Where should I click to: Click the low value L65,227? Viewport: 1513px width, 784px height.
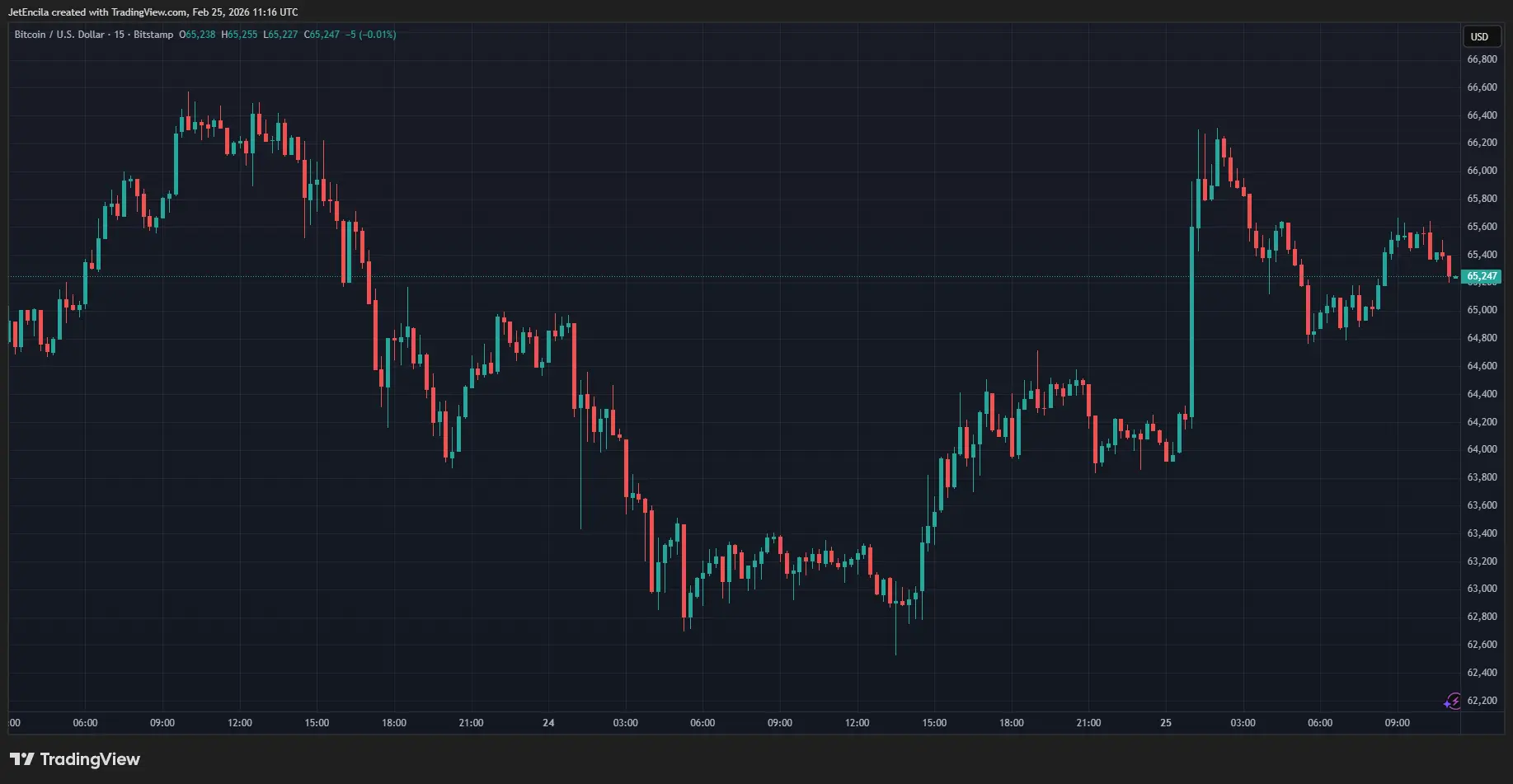click(280, 35)
